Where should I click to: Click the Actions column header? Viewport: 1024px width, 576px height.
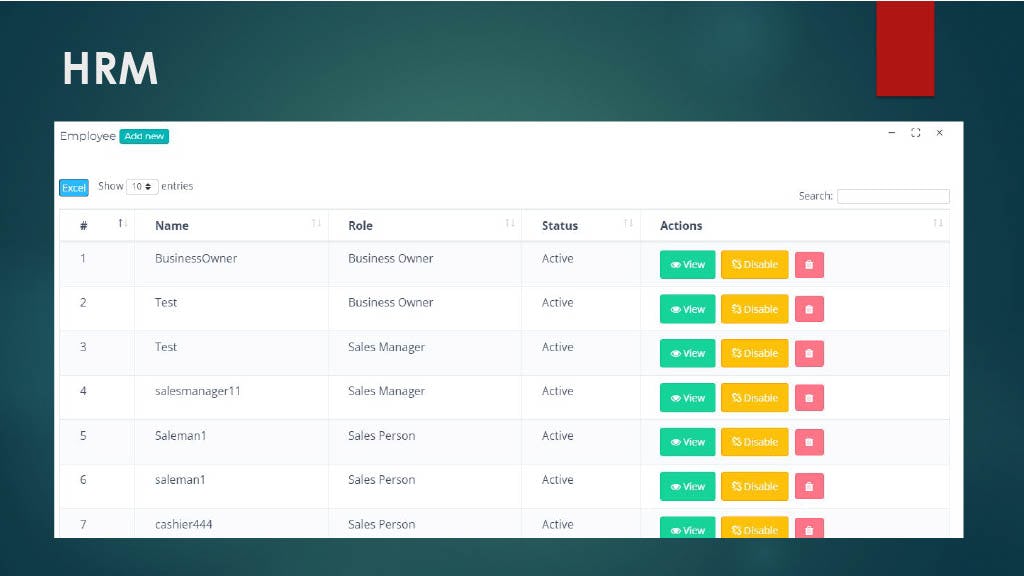click(681, 225)
